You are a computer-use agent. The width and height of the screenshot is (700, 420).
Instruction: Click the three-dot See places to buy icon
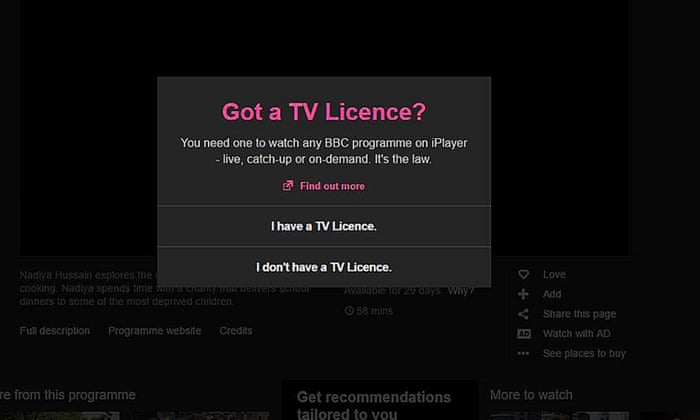click(x=523, y=353)
